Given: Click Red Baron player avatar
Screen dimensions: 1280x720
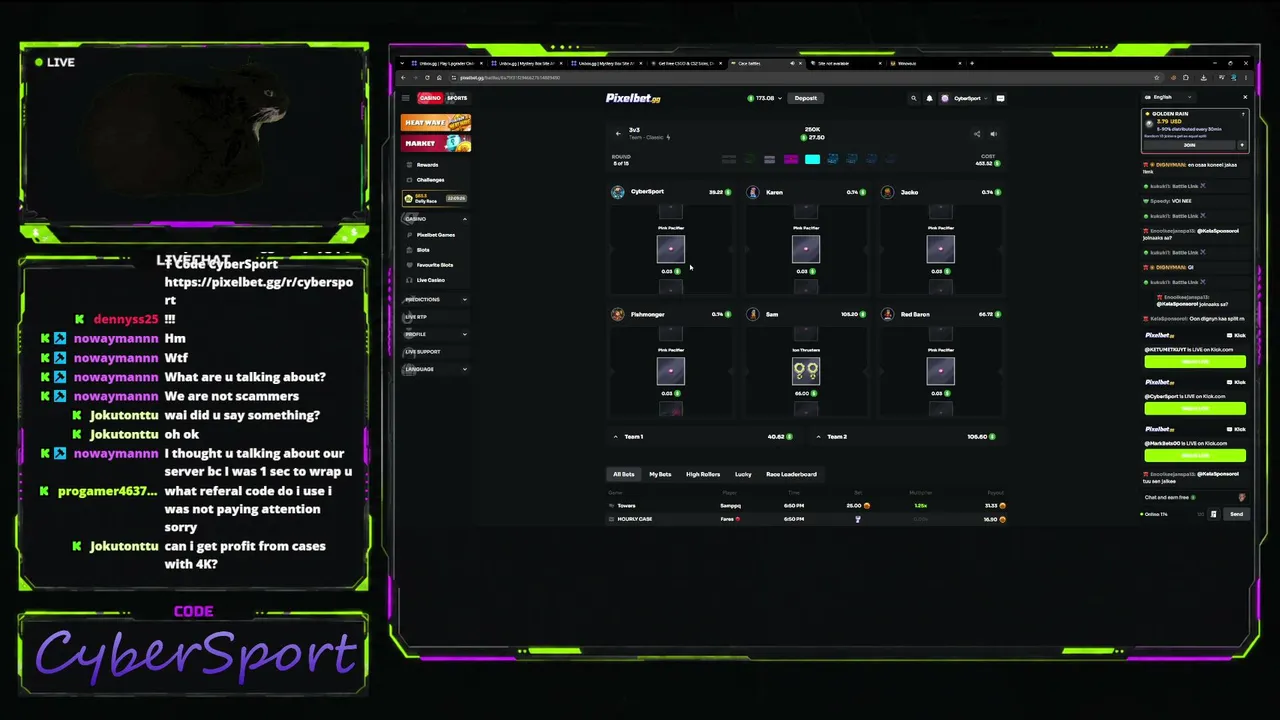Looking at the screenshot, I should 888,314.
